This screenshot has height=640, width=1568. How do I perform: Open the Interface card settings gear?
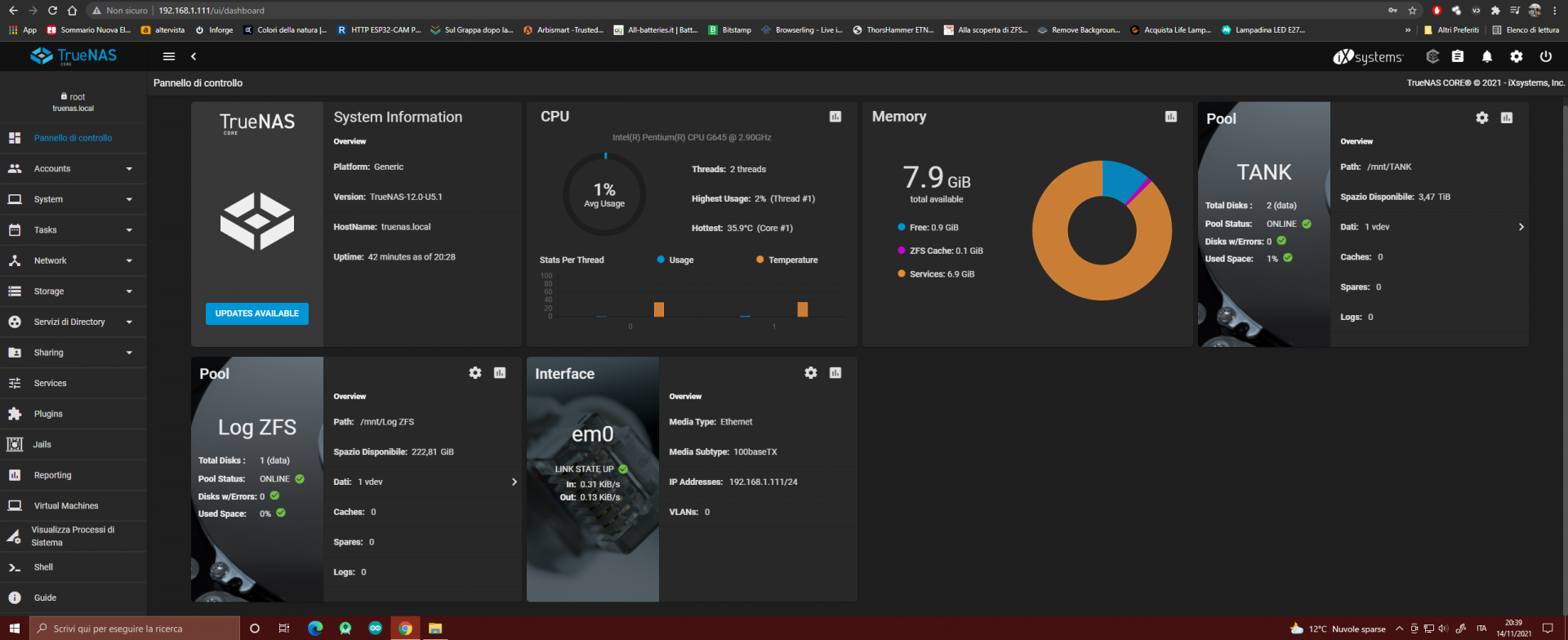pos(811,373)
